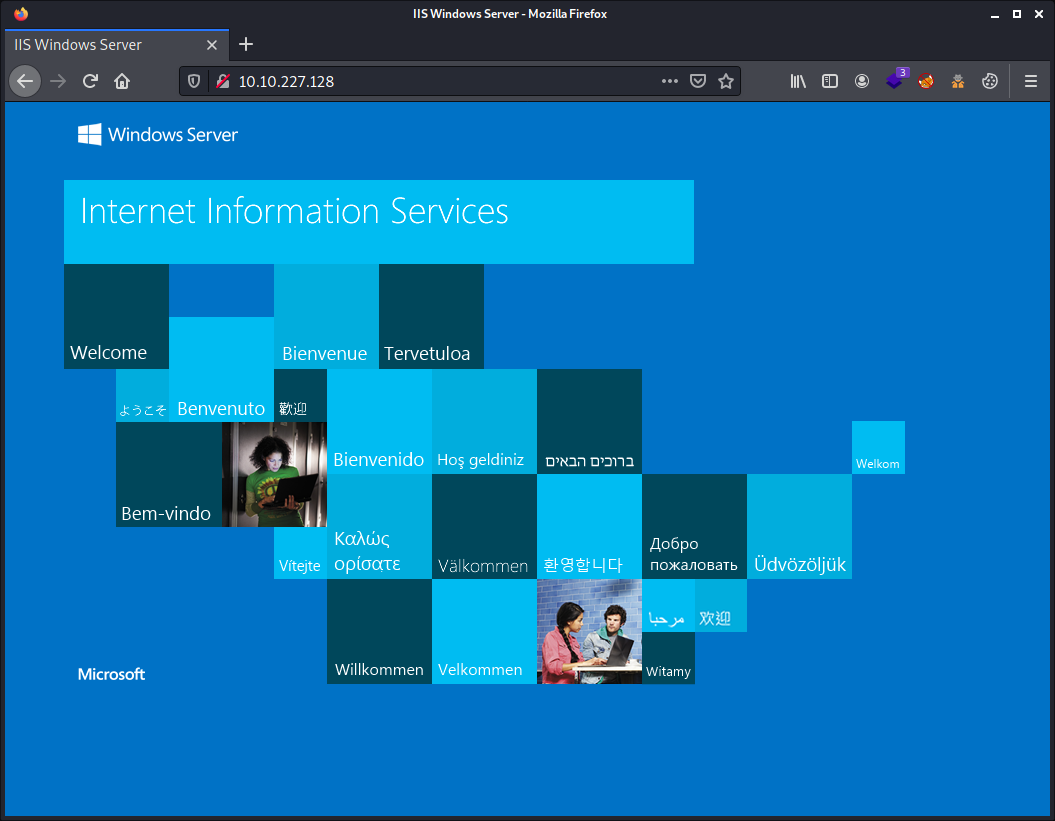1055x821 pixels.
Task: Click the Bienvenido tile
Action: [x=379, y=421]
